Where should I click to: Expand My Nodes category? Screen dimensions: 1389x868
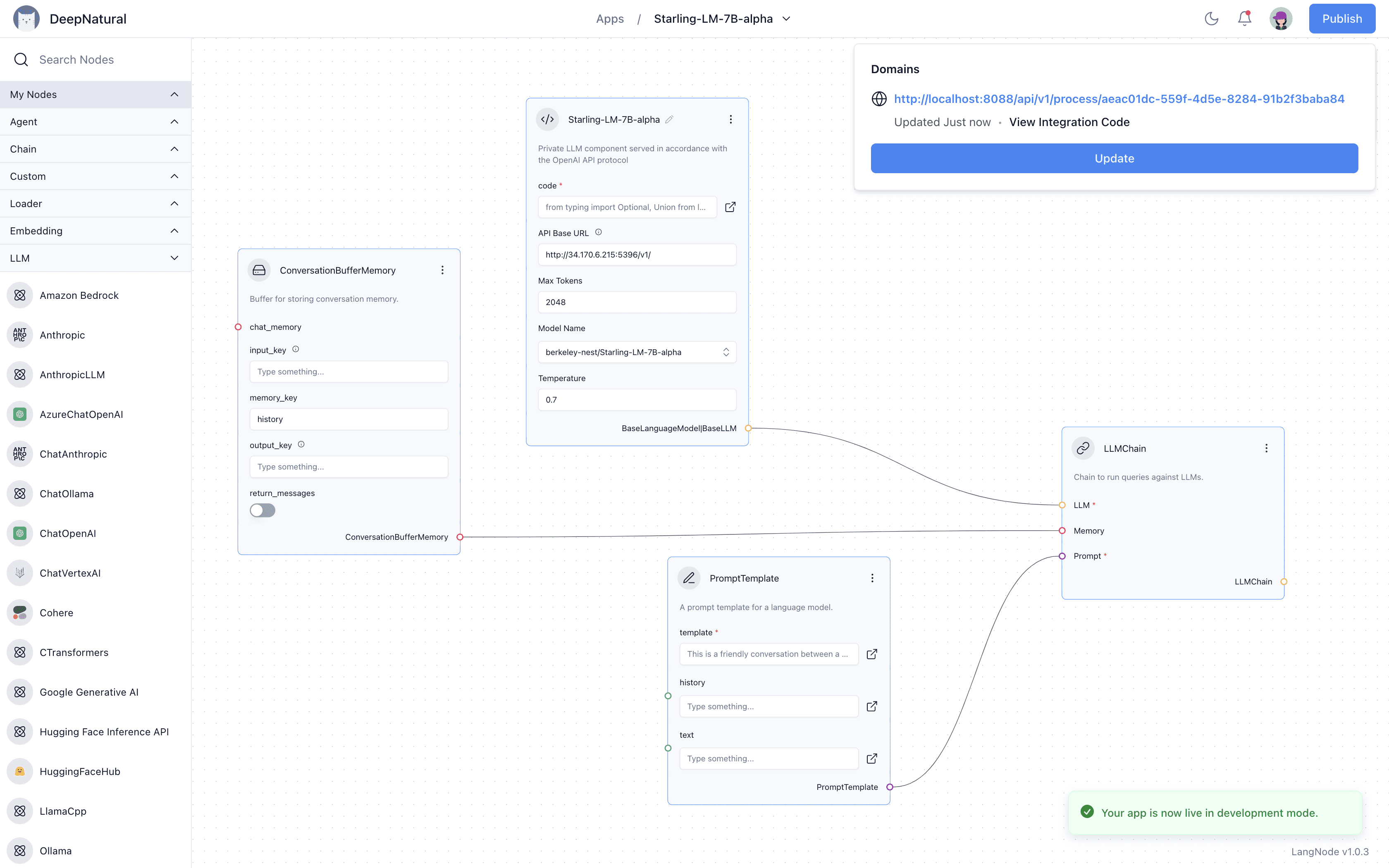(95, 94)
